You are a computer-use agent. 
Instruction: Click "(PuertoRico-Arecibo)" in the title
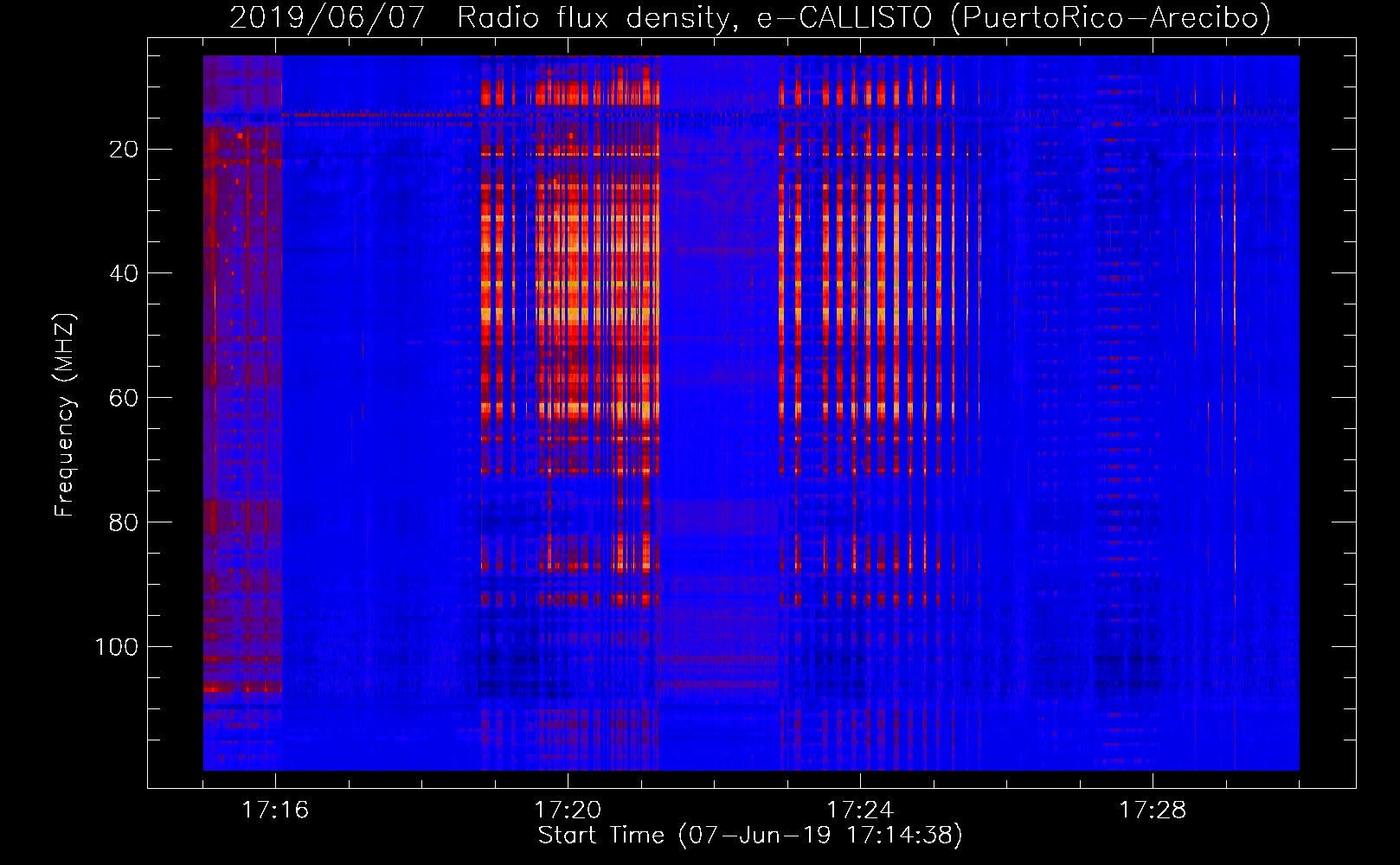point(1110,17)
